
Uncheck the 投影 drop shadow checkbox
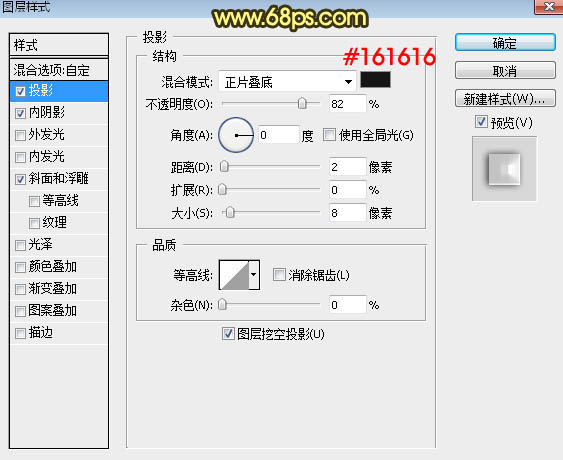coord(20,91)
